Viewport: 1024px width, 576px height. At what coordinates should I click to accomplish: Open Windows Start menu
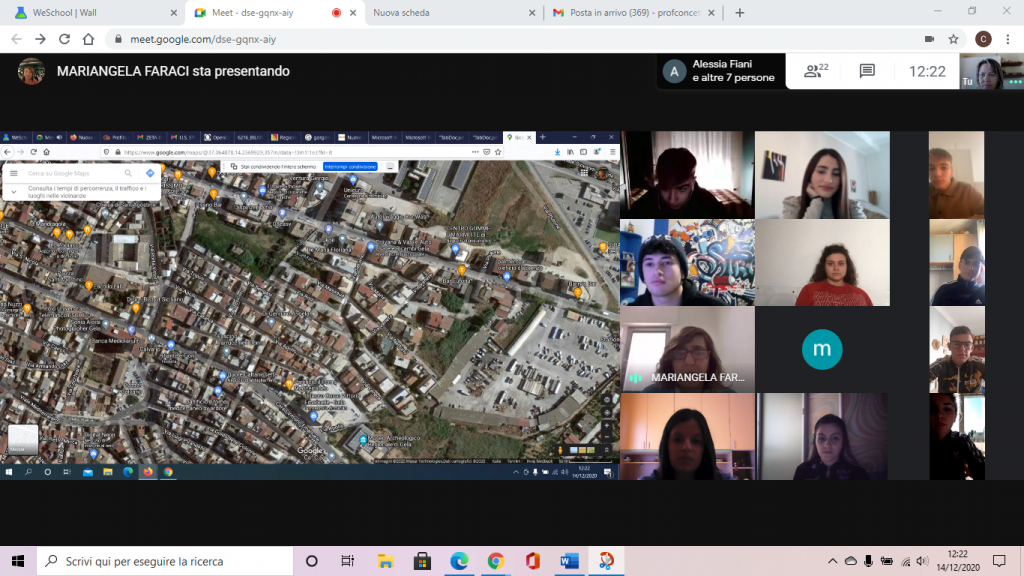[x=18, y=561]
